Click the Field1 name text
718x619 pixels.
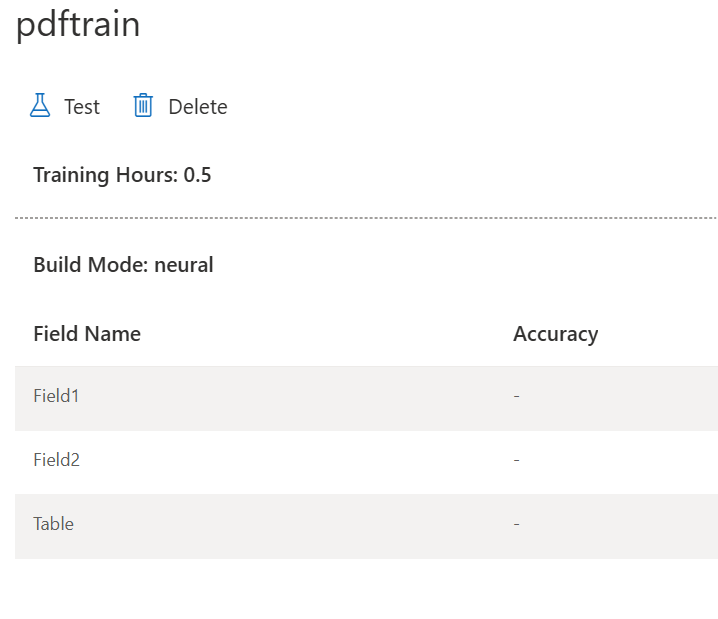point(56,396)
